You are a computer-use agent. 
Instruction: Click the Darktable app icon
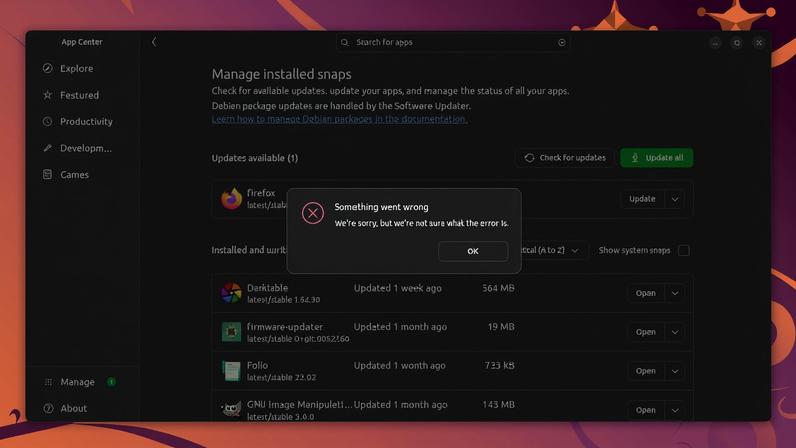(231, 293)
